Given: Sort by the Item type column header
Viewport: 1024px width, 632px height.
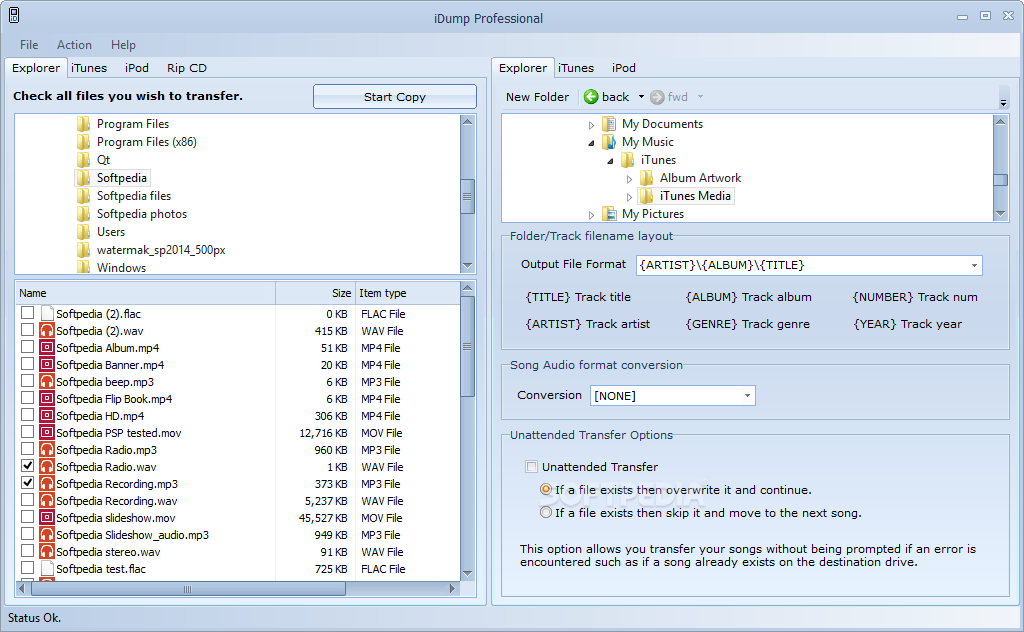Looking at the screenshot, I should pyautogui.click(x=408, y=293).
